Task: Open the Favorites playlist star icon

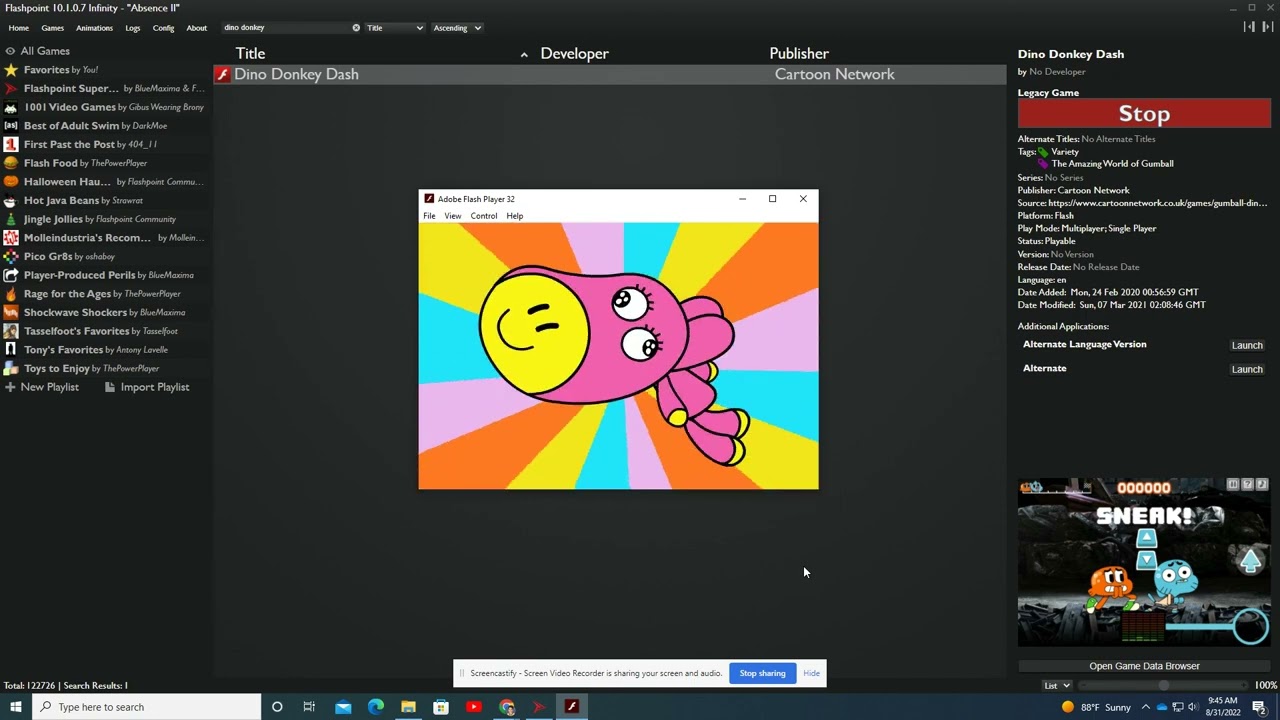Action: pyautogui.click(x=11, y=70)
